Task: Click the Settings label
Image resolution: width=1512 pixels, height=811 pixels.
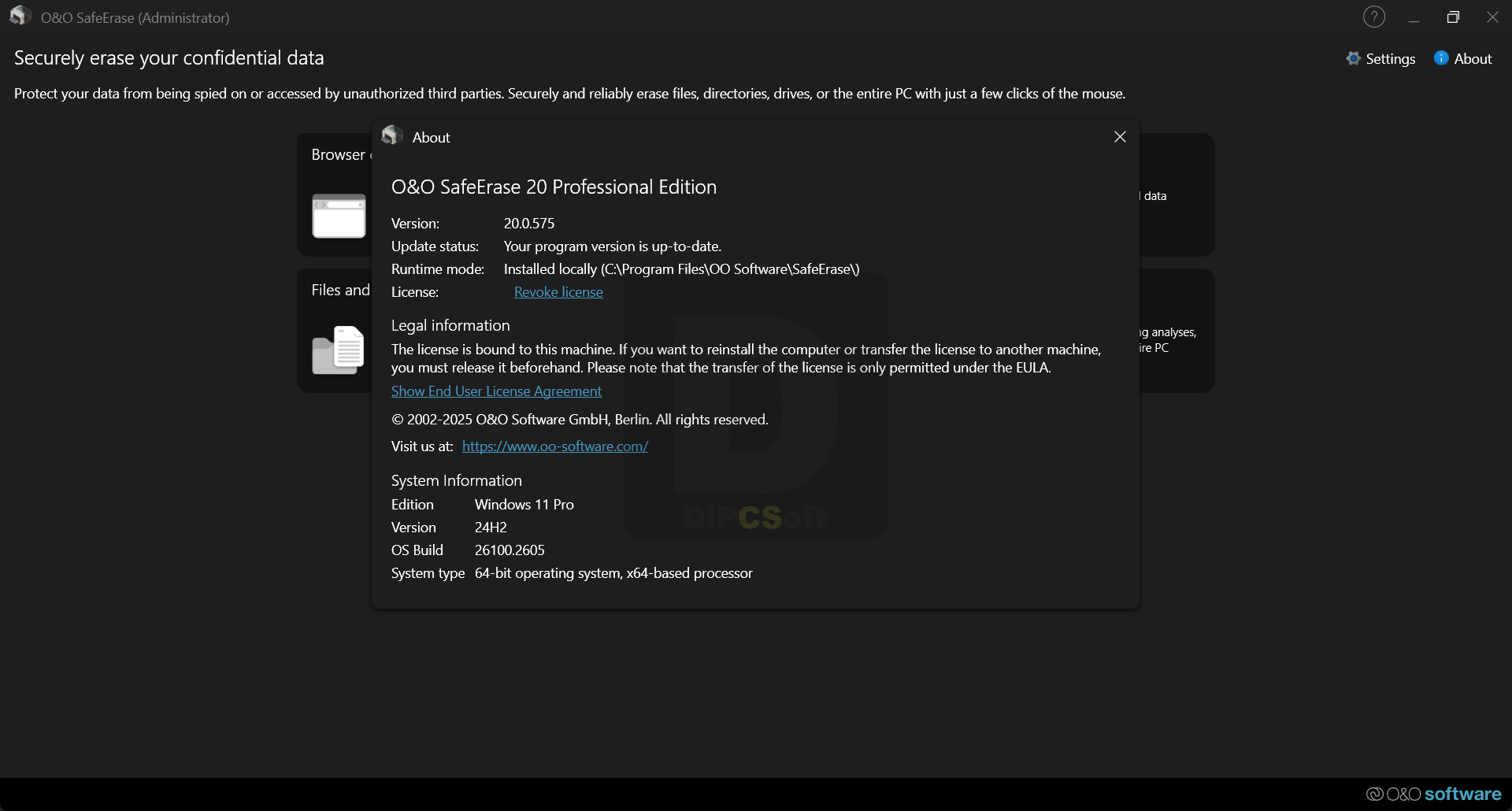Action: [x=1390, y=59]
